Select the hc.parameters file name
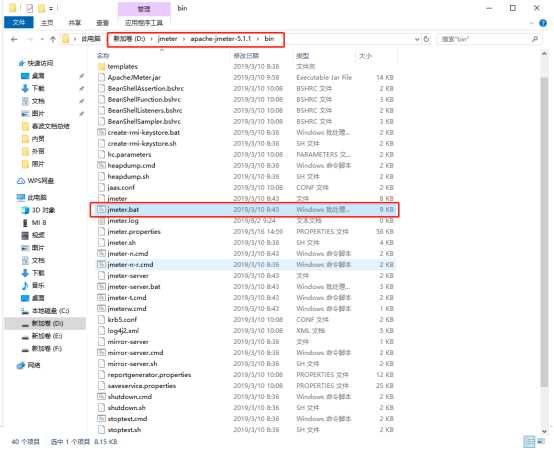The width and height of the screenshot is (554, 452). [x=129, y=154]
